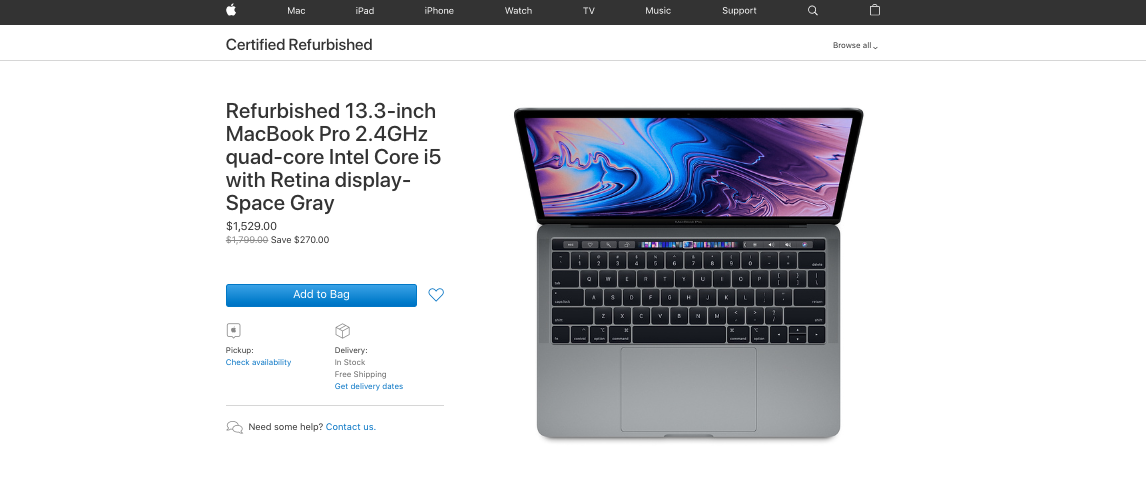Viewport: 1146px width, 488px height.
Task: Click the MacBook Pro product image
Action: point(688,274)
